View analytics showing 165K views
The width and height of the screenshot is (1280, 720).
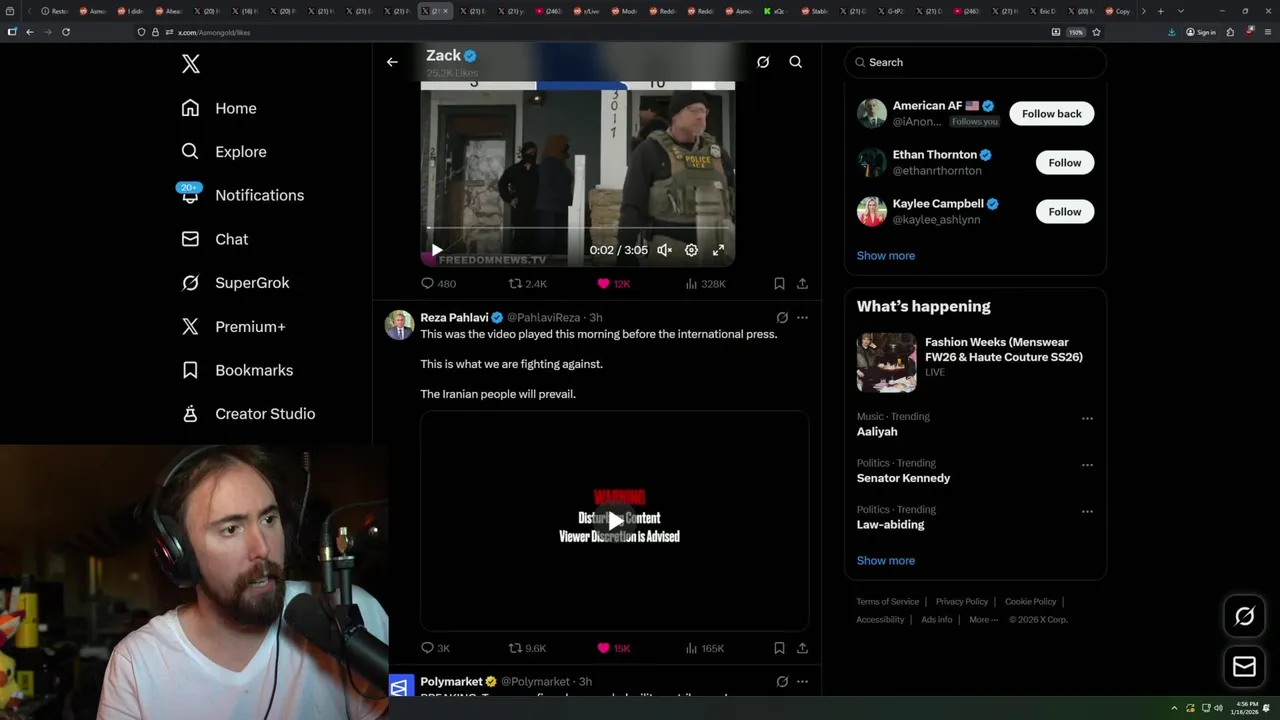click(x=705, y=648)
